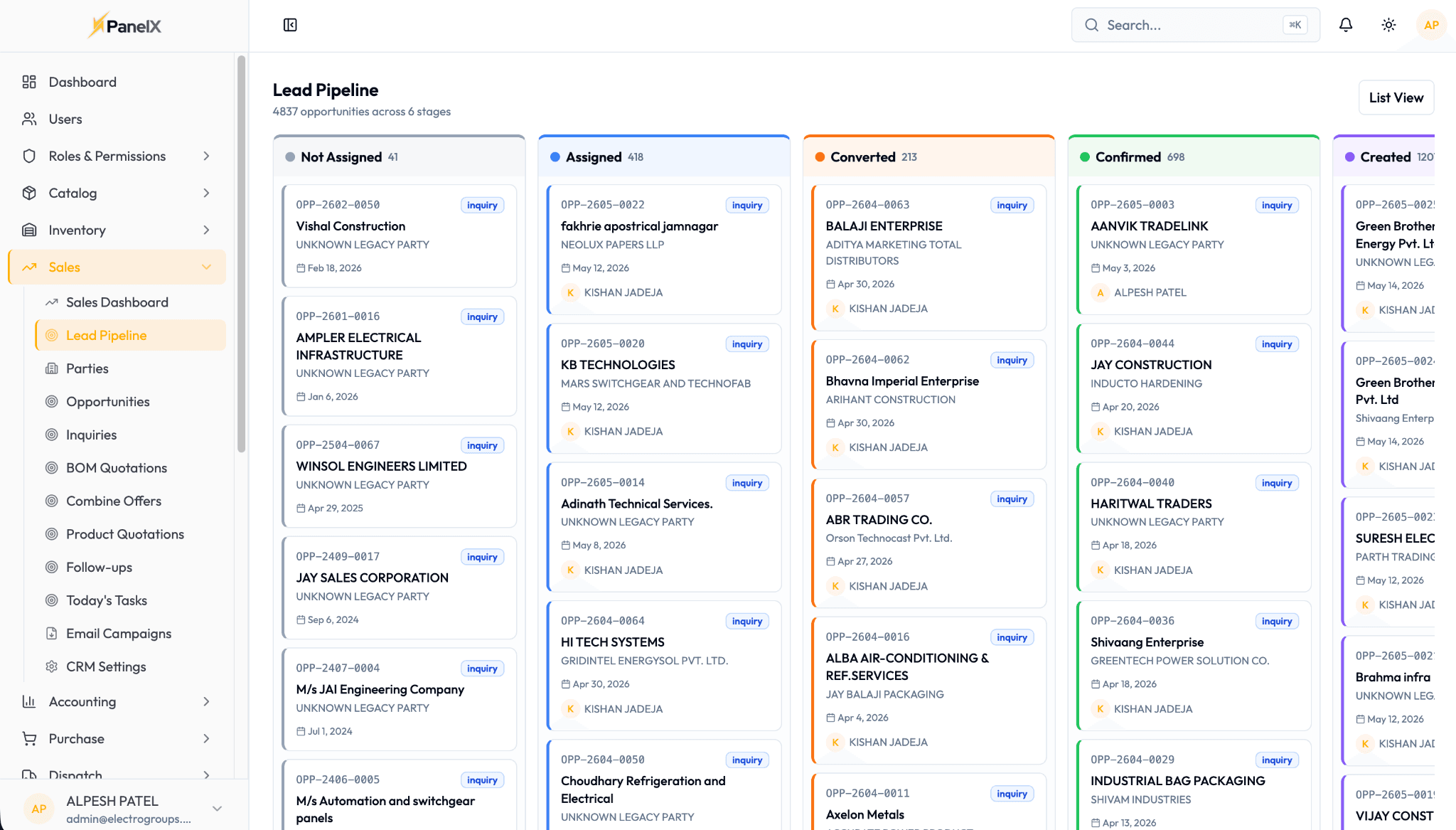Open the Parties menu item
This screenshot has width=1456, height=830.
(x=131, y=368)
